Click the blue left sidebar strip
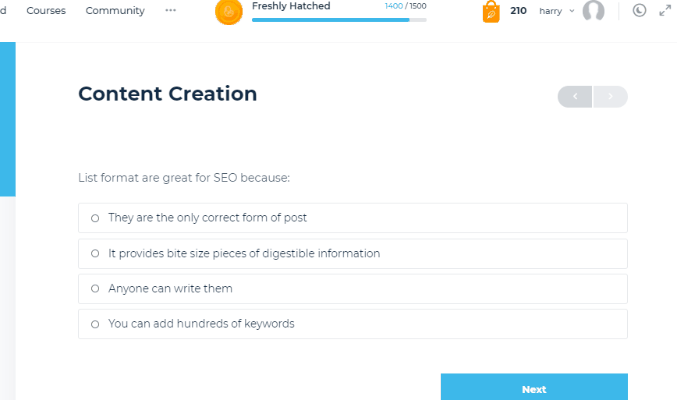 7,120
